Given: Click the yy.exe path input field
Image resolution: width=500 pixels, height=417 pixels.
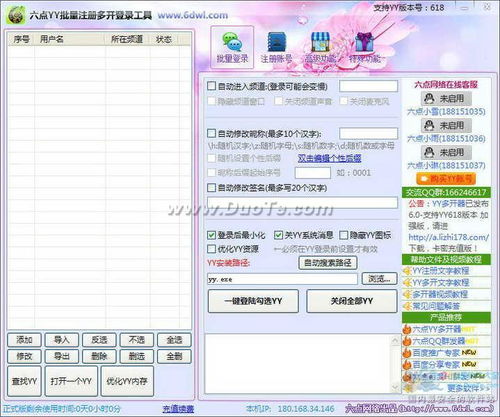Looking at the screenshot, I should click(x=282, y=279).
